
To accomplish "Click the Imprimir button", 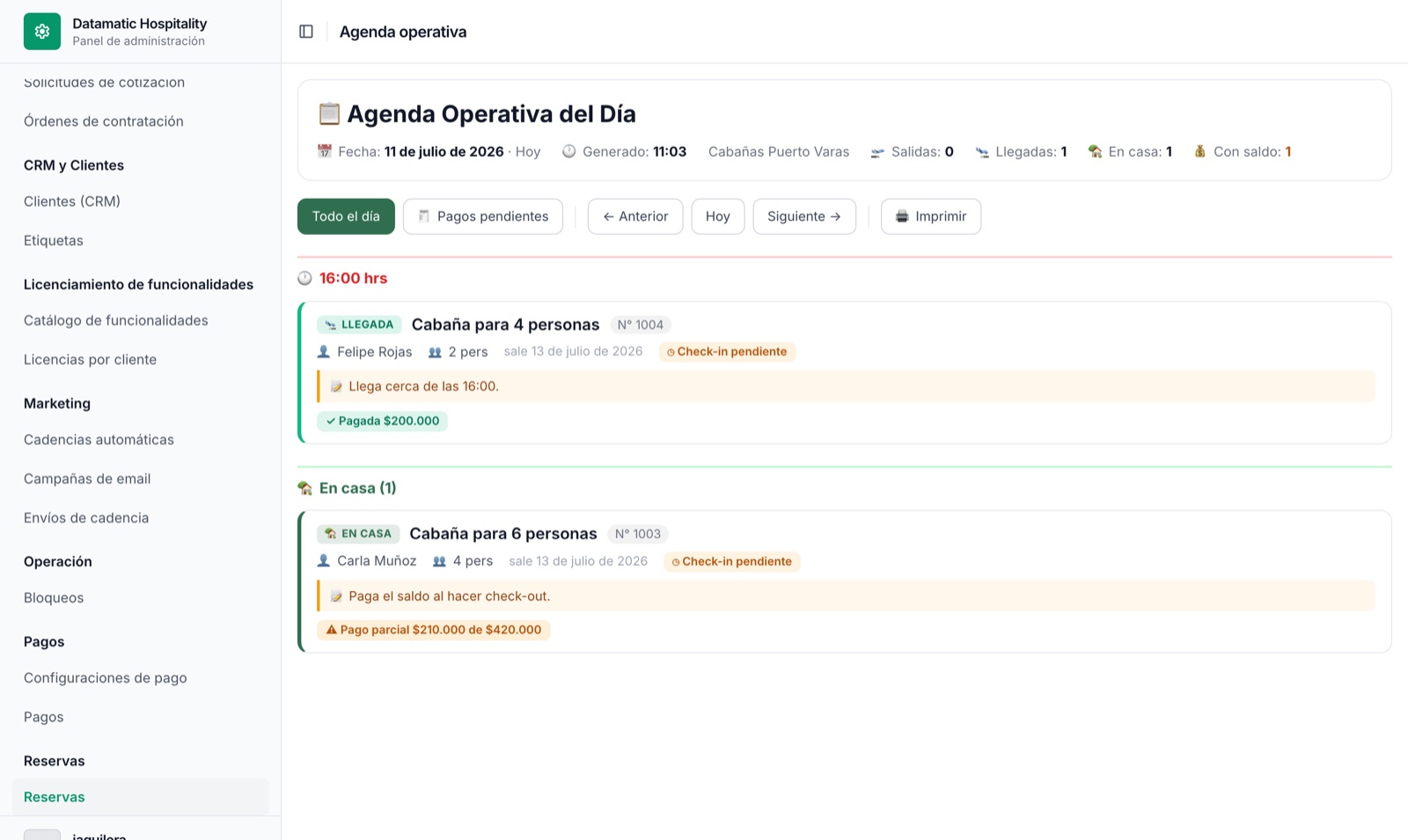I will coord(931,216).
